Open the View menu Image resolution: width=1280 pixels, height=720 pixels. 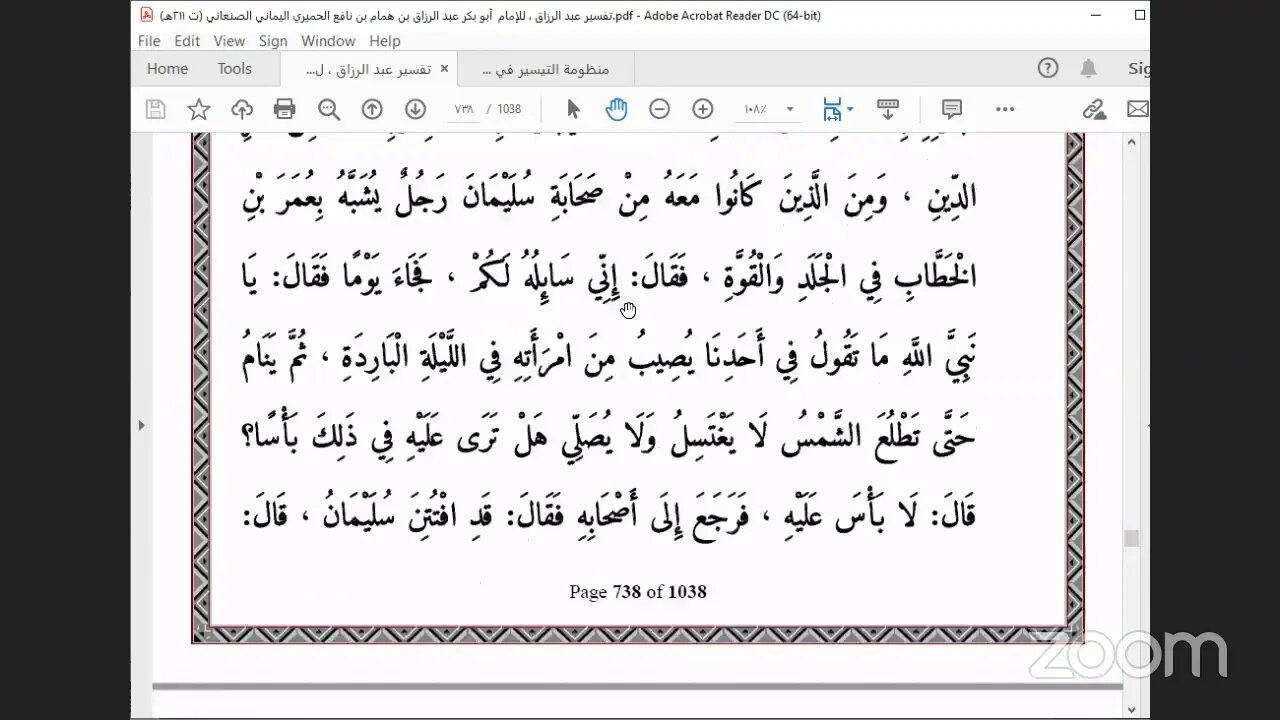point(229,41)
